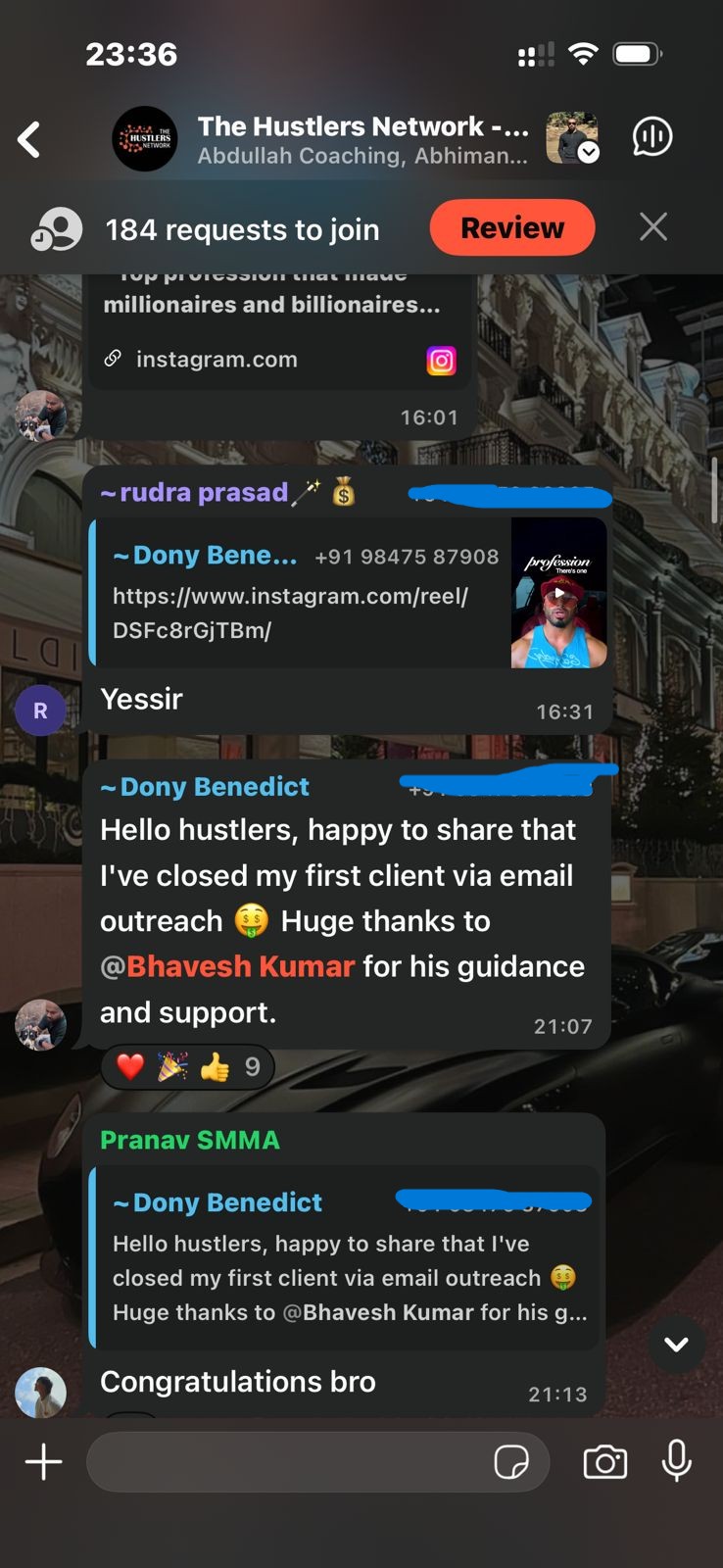Play the quoted Instagram reel thumbnail
723x1568 pixels.
point(559,593)
